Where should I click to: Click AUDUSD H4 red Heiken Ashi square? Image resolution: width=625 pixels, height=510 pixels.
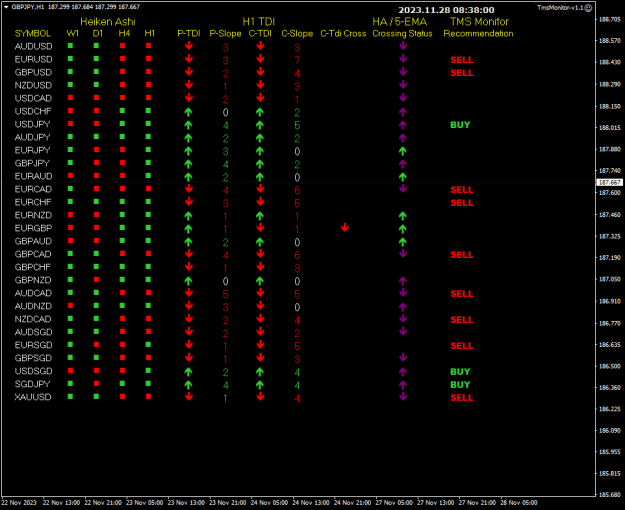click(122, 46)
